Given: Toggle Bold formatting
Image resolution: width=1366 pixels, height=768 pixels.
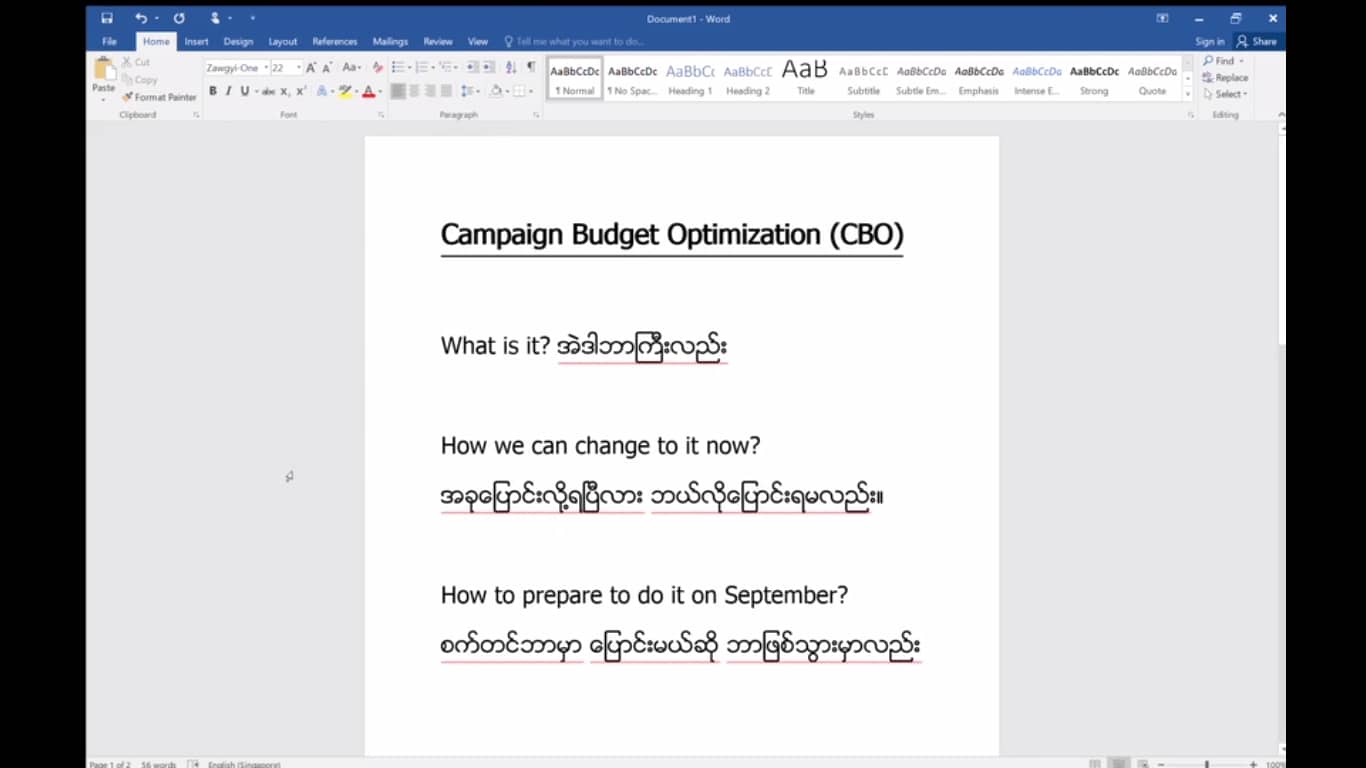Looking at the screenshot, I should (212, 91).
